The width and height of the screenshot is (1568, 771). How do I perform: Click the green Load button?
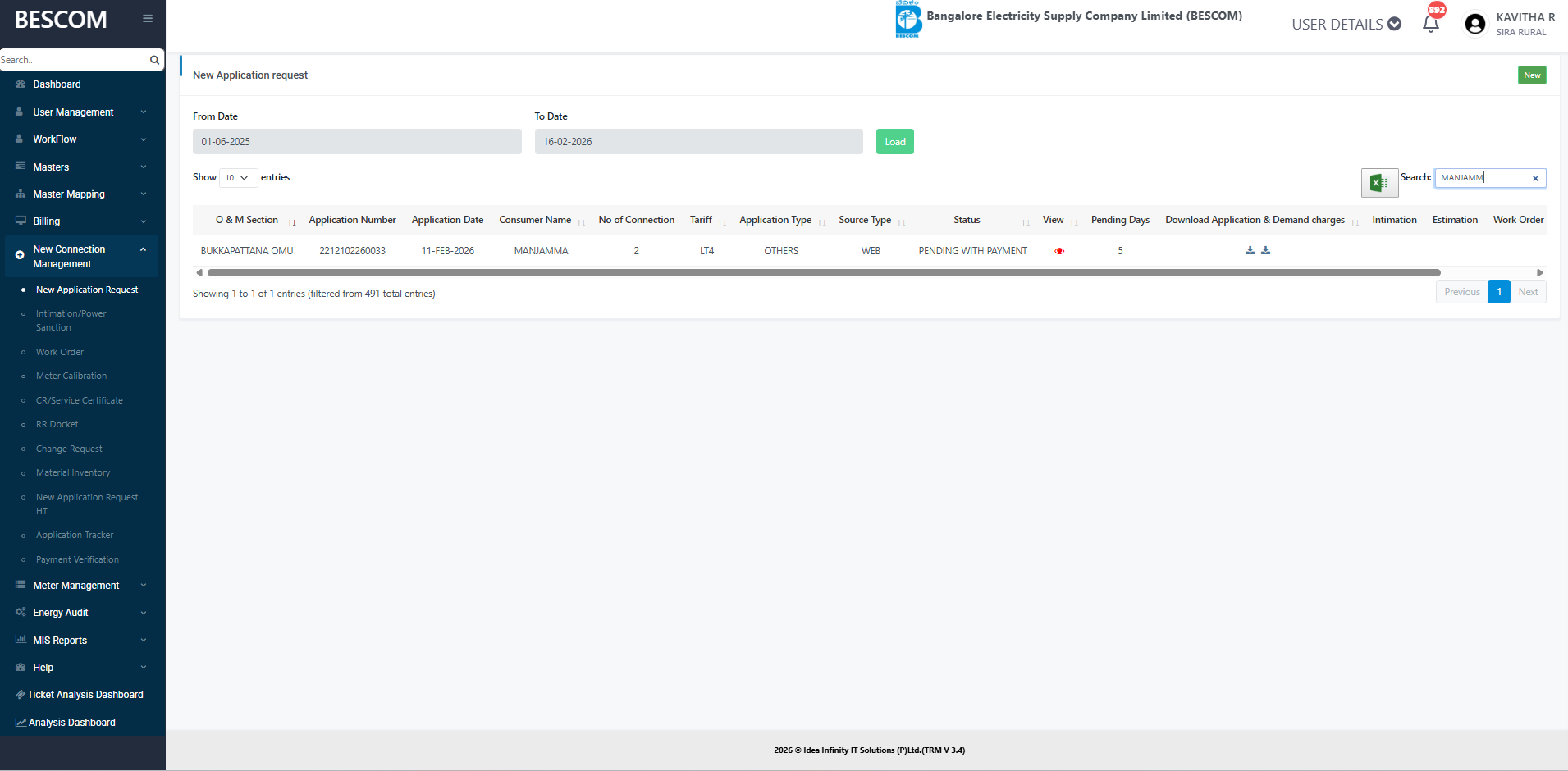click(894, 142)
